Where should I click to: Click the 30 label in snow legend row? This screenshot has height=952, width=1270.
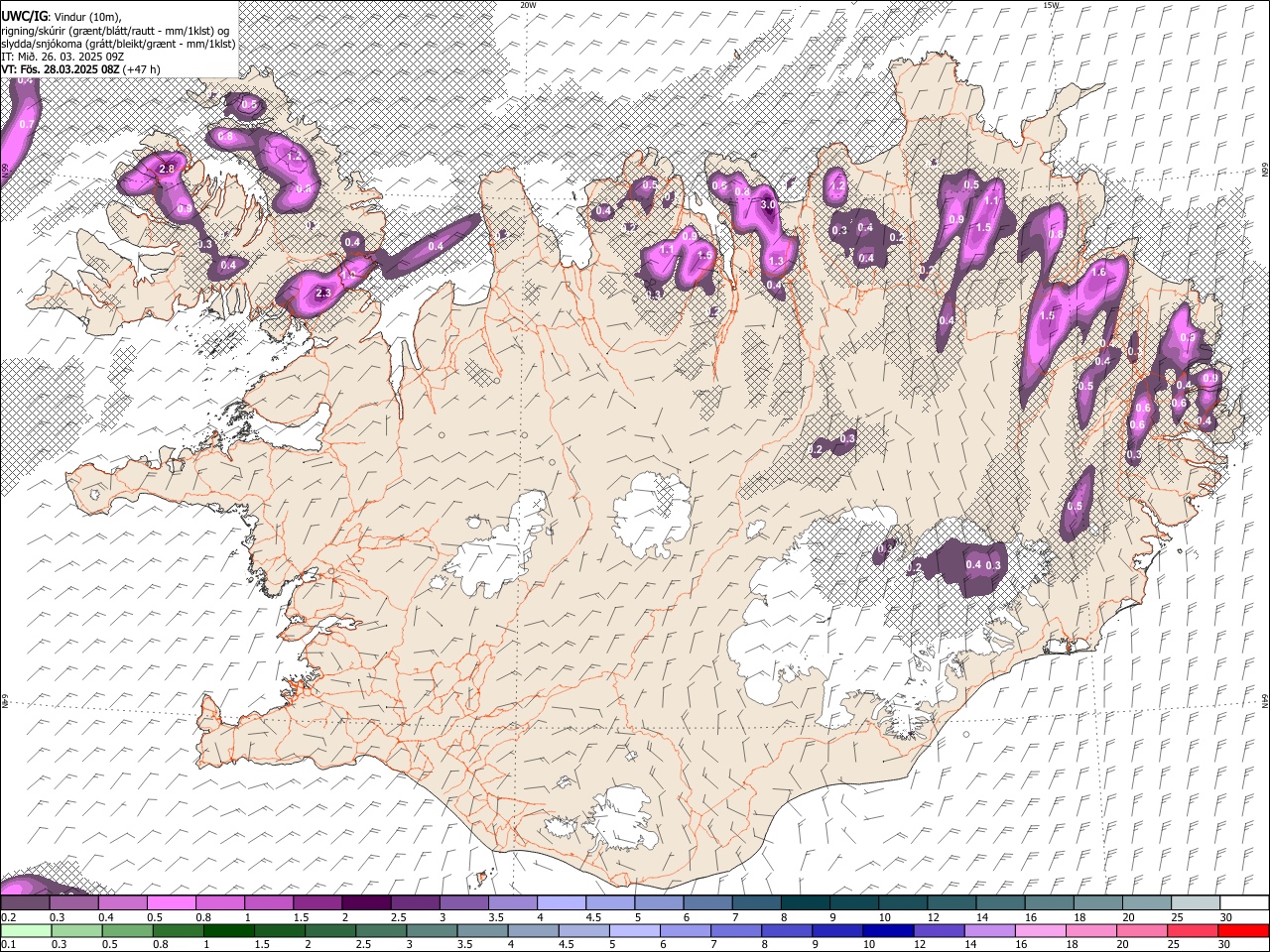click(x=1226, y=917)
